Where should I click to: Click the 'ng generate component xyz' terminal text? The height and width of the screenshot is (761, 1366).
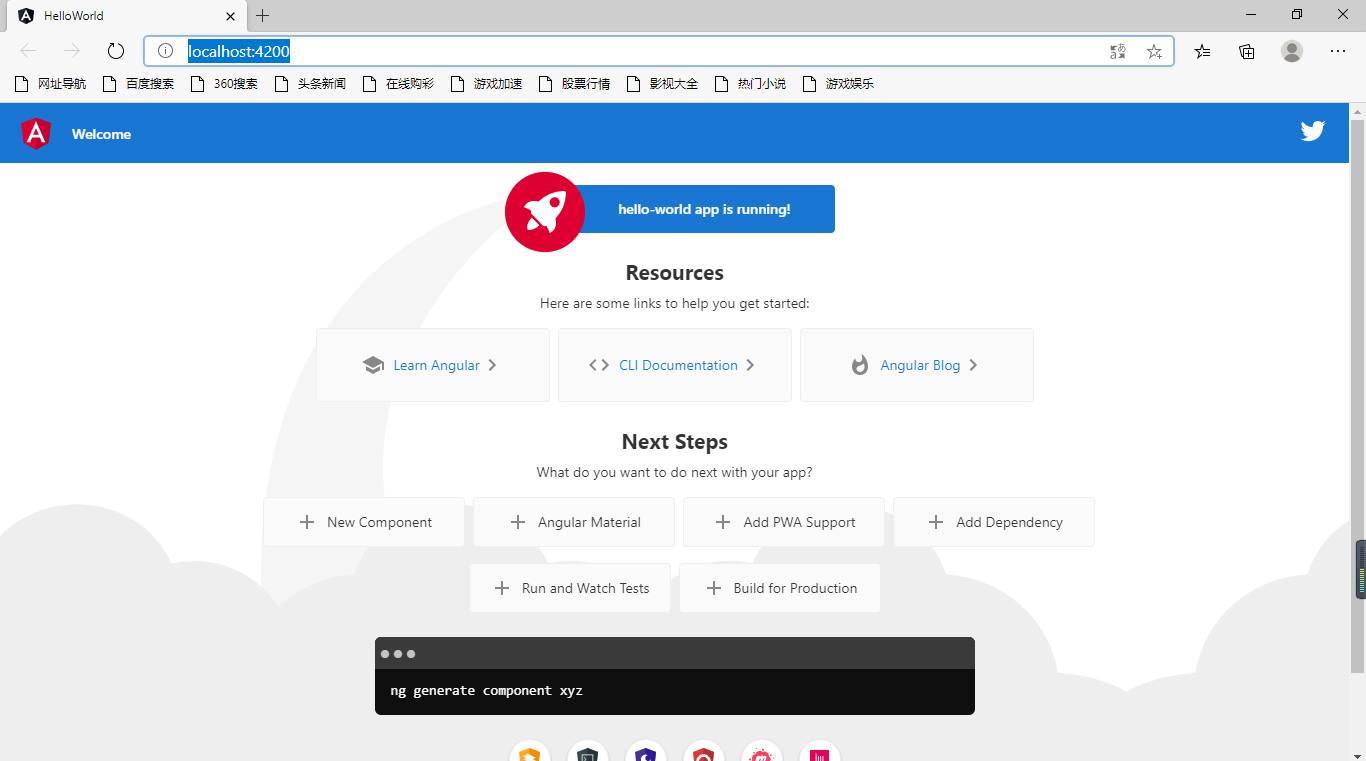click(x=487, y=691)
